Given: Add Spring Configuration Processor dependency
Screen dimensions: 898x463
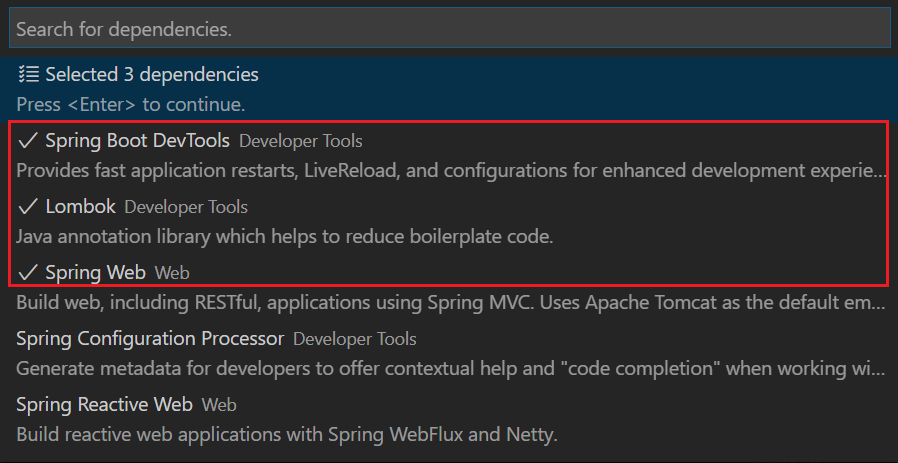Looking at the screenshot, I should 150,339.
